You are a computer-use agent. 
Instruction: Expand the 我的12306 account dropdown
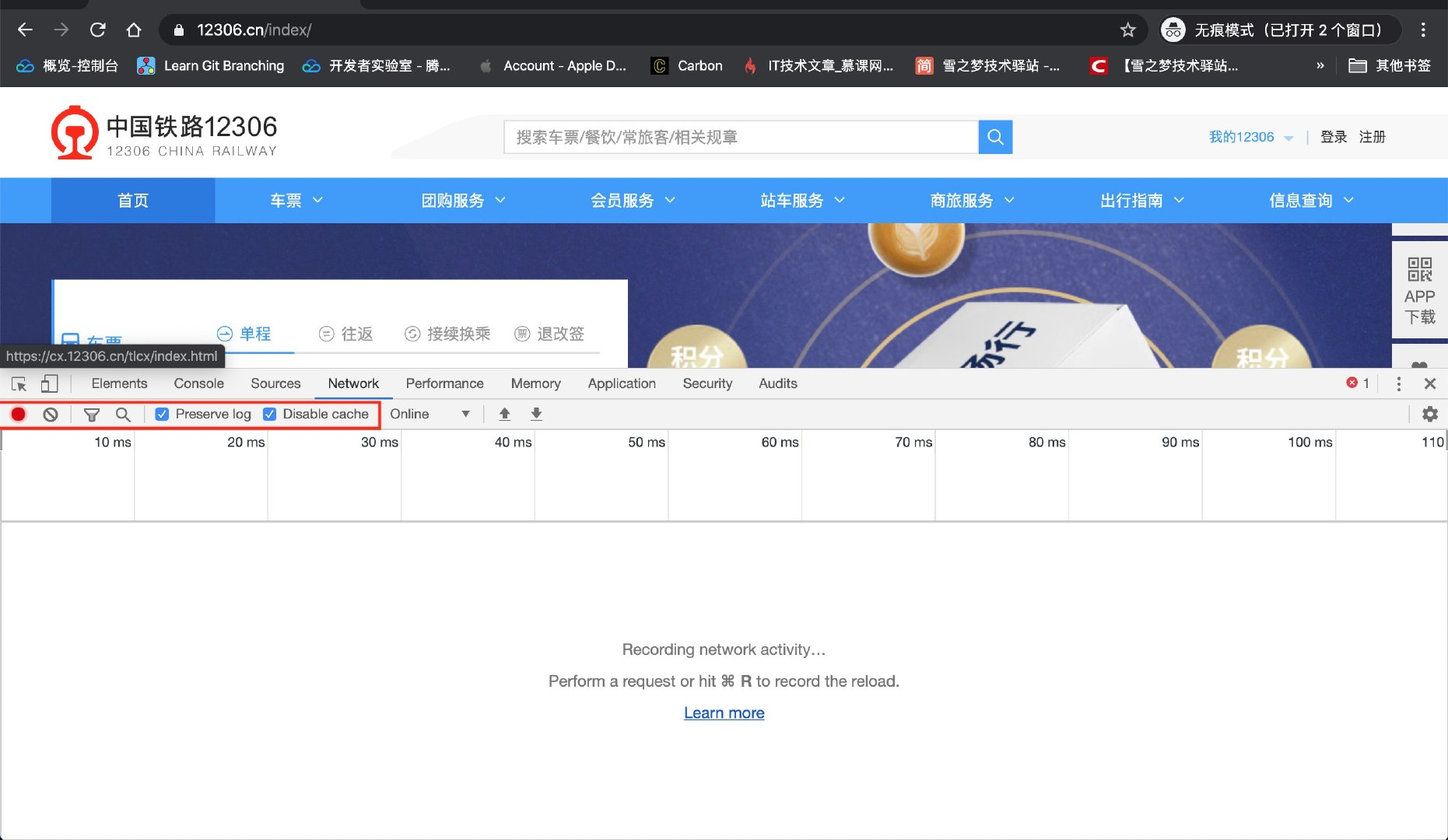click(1251, 137)
